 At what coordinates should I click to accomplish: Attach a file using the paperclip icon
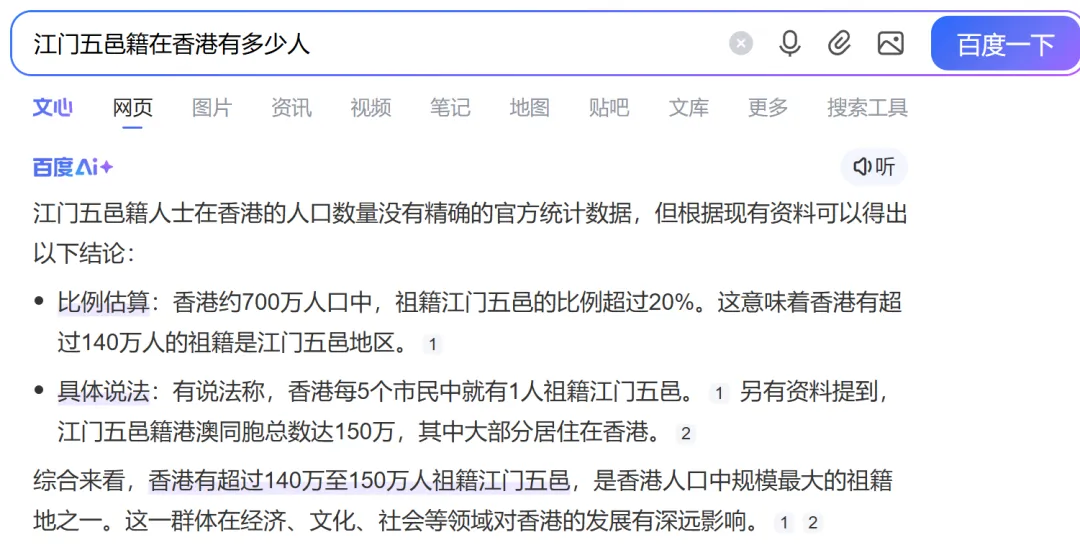[x=839, y=44]
